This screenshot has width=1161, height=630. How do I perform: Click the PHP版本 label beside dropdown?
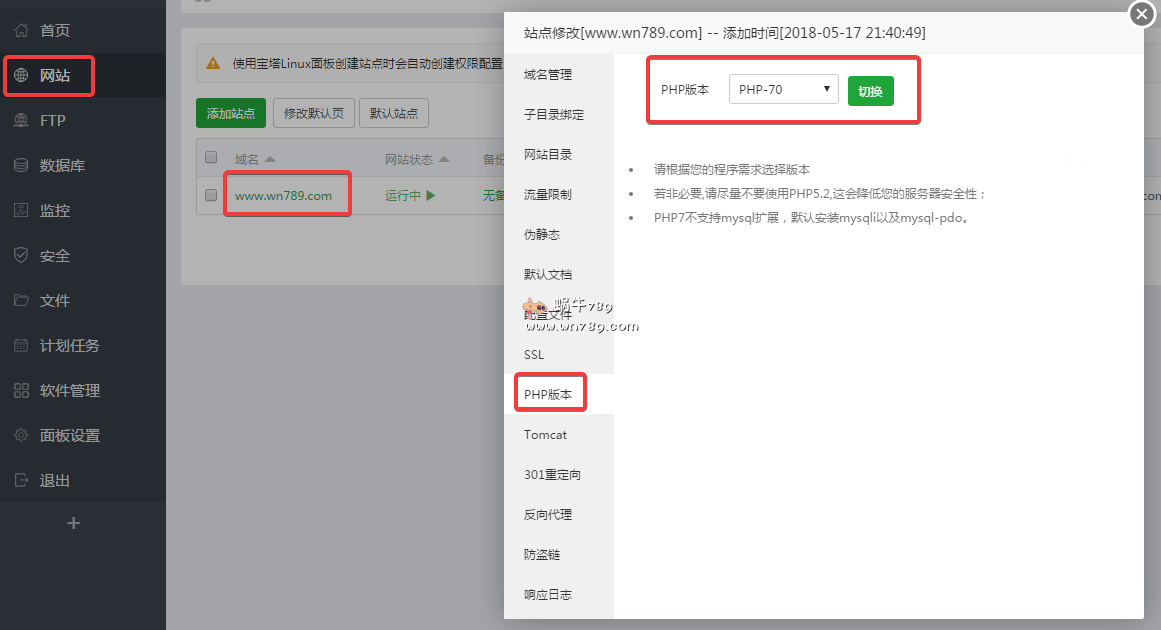[x=685, y=90]
